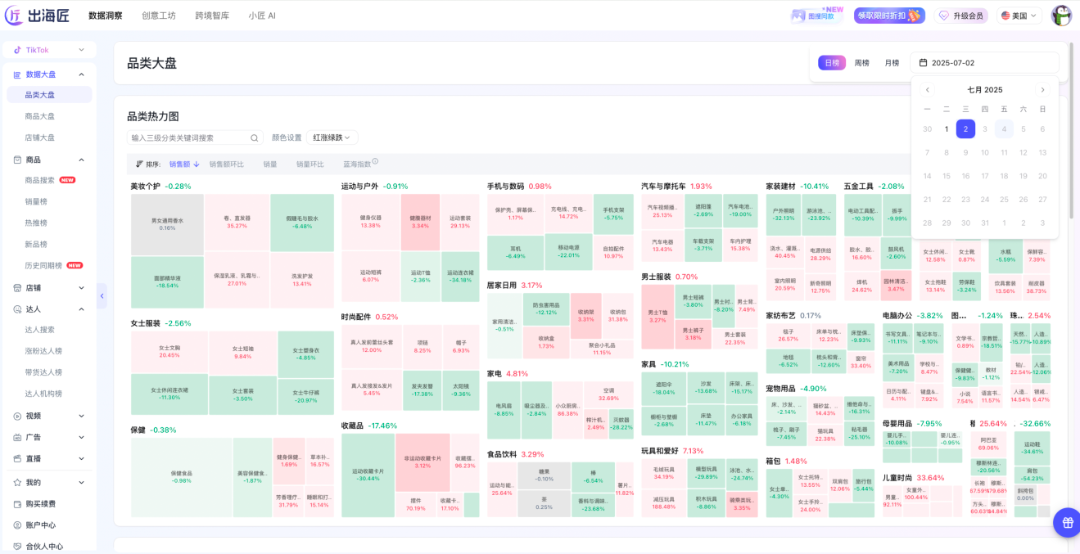Select 日榜 ranking toggle

(x=831, y=63)
